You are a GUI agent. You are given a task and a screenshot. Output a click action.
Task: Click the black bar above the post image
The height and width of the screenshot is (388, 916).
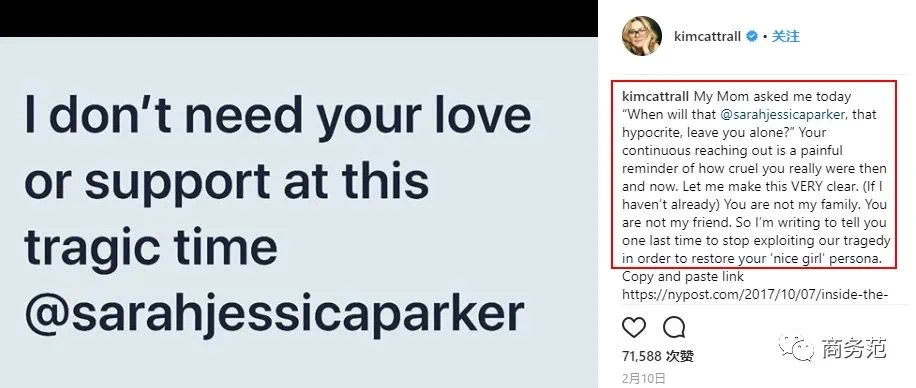pyautogui.click(x=299, y=18)
